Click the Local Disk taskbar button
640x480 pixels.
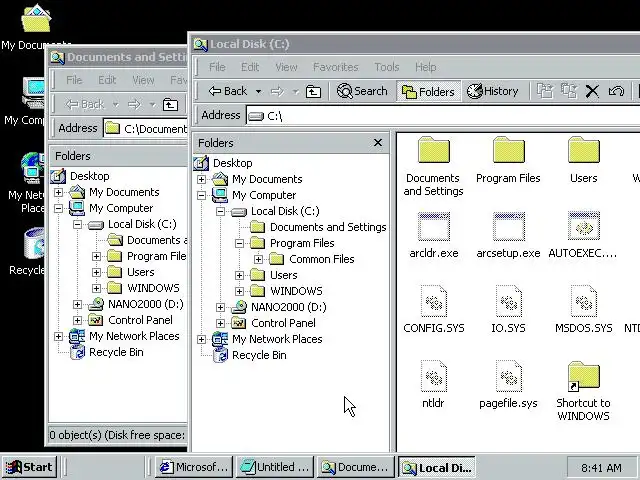[437, 467]
